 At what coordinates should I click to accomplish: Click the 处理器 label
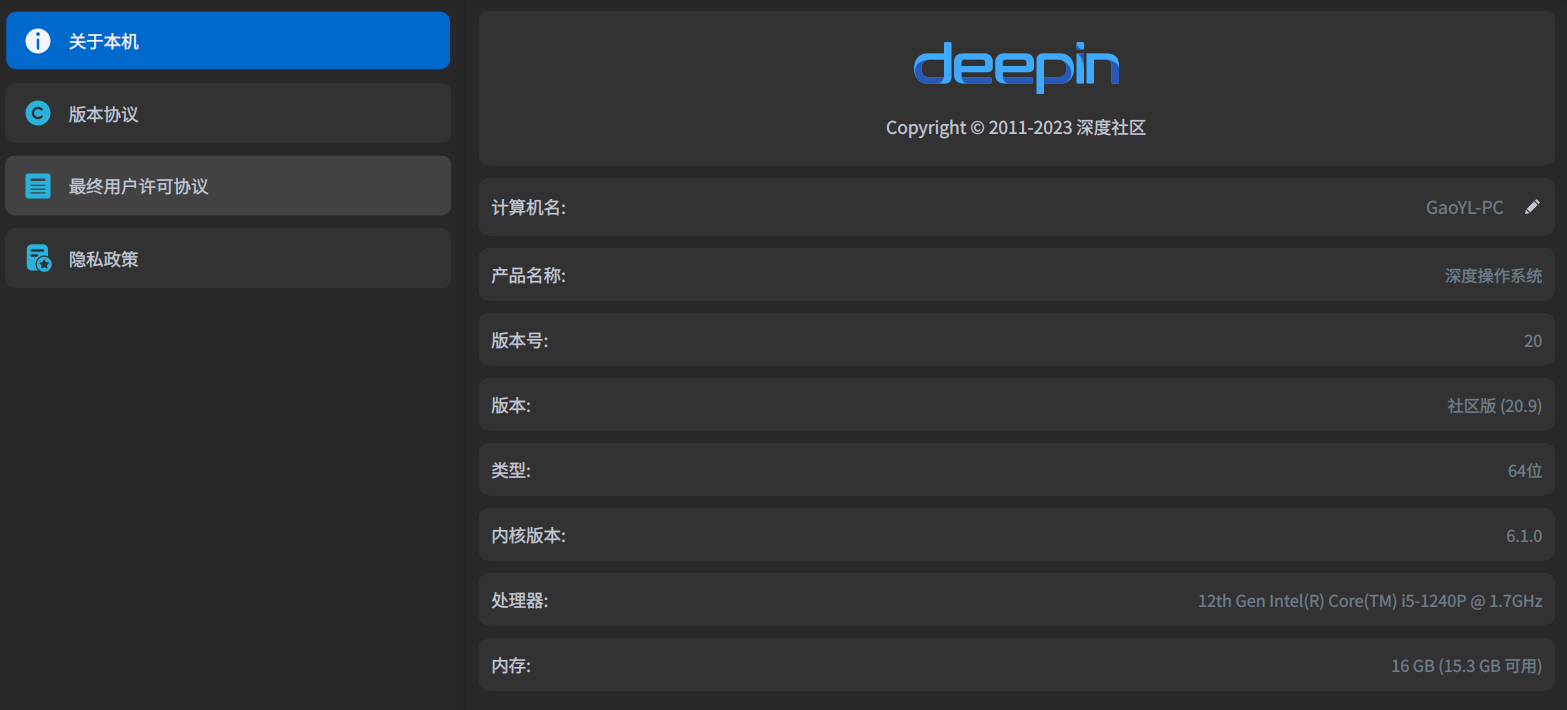(x=520, y=600)
